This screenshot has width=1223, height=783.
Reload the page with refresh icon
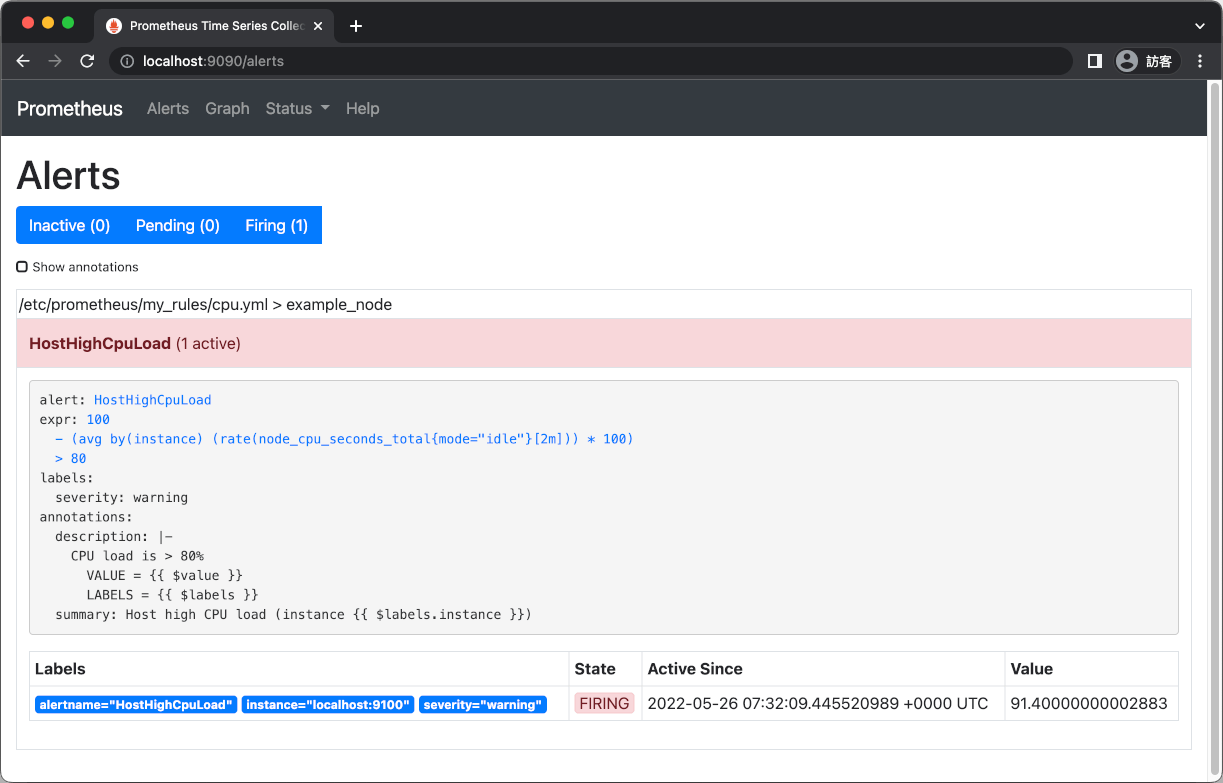87,61
